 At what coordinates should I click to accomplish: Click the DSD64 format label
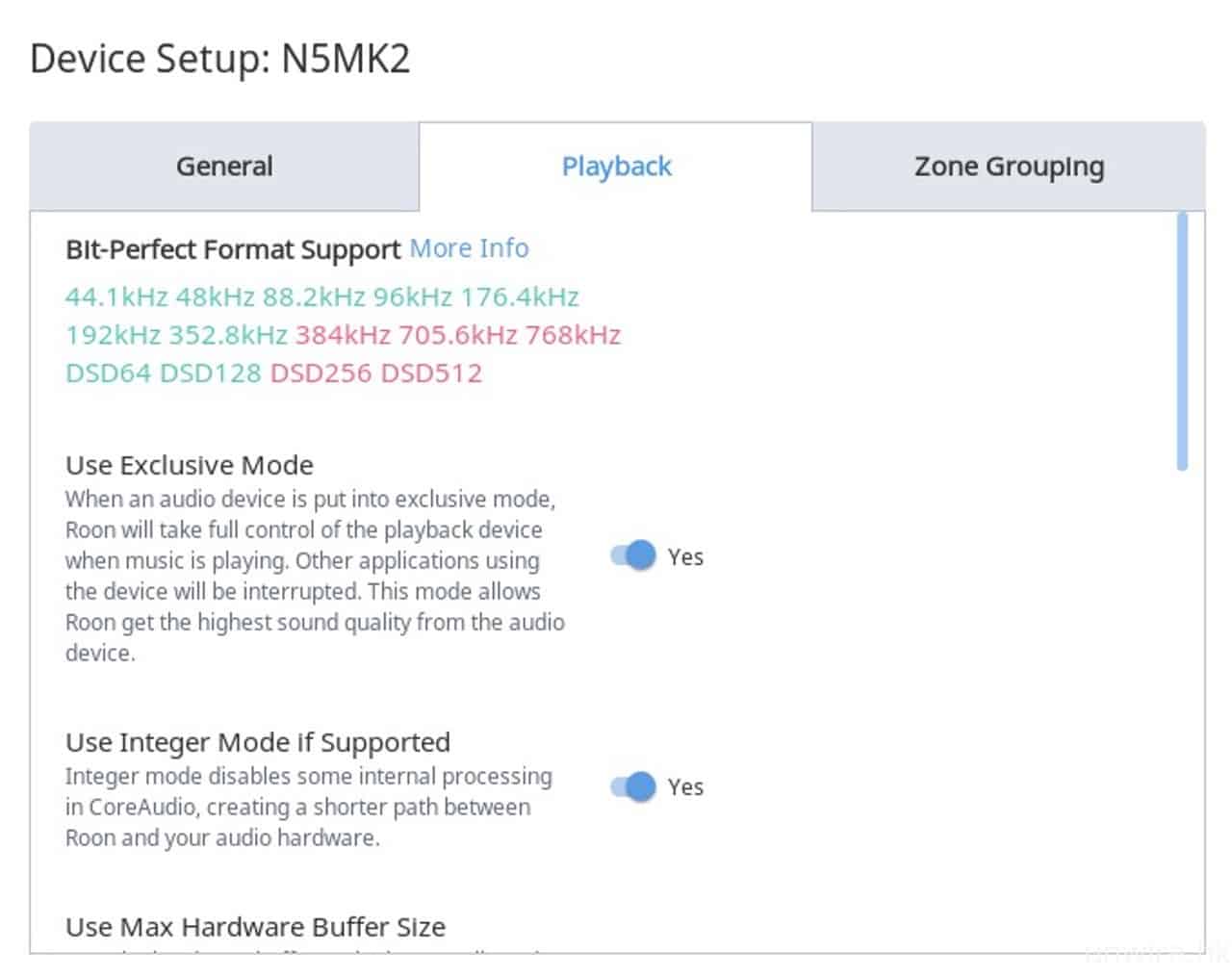[x=108, y=373]
